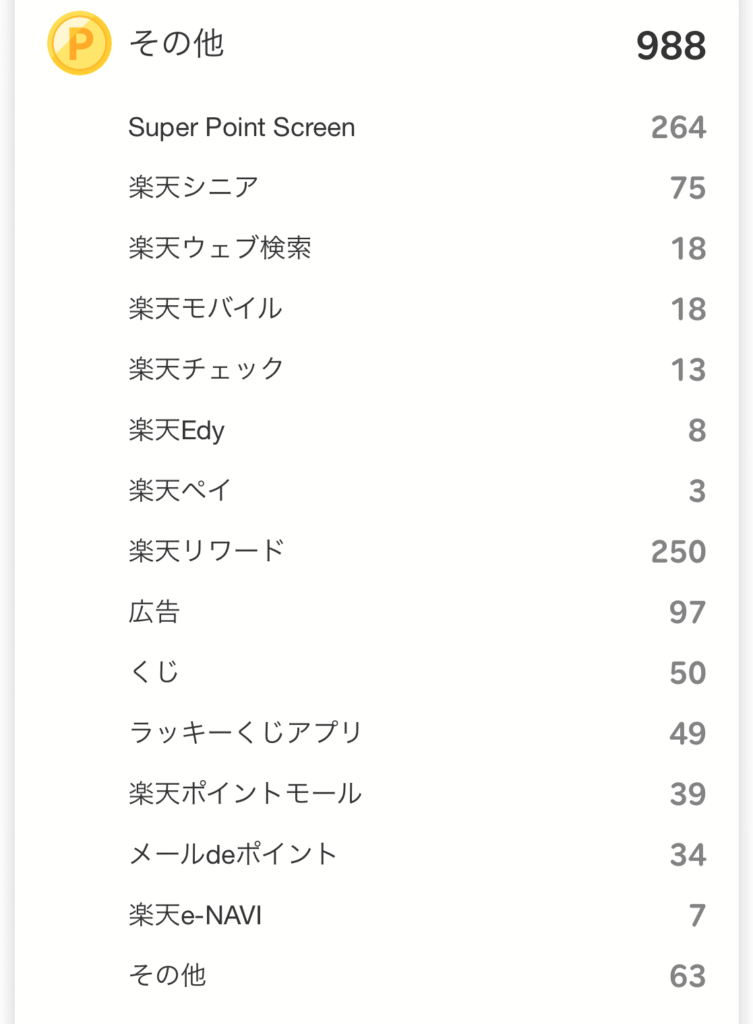
Task: Click the 250 points value for 楽天リワード
Action: [x=679, y=552]
